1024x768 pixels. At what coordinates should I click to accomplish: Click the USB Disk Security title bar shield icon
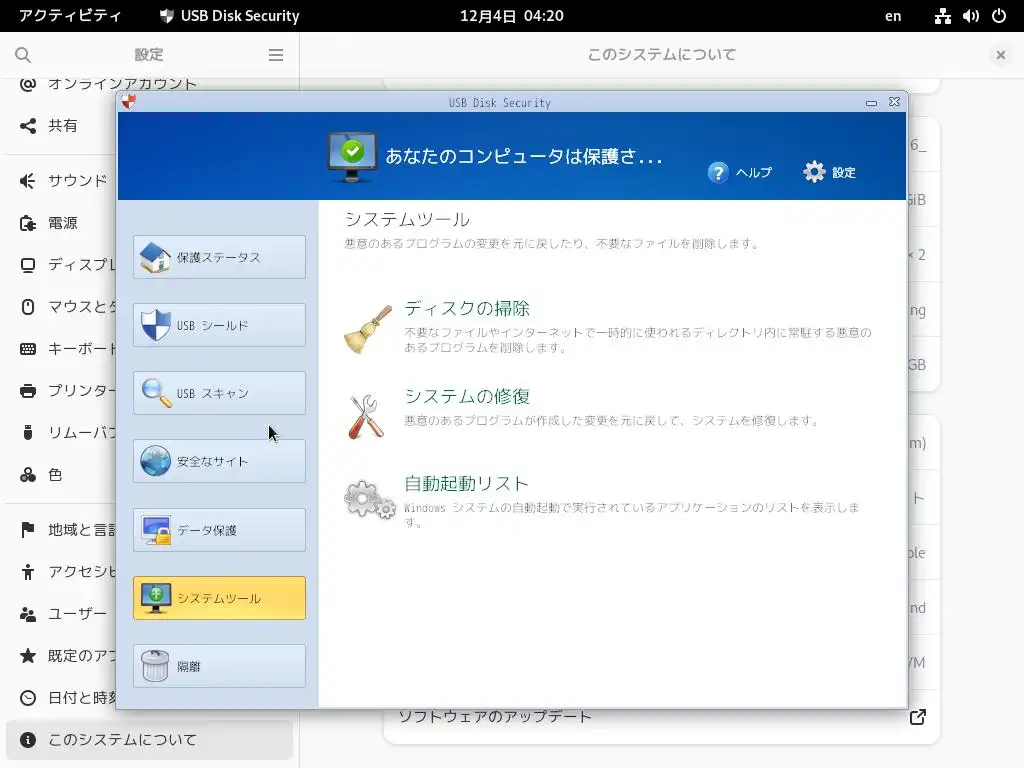(129, 102)
